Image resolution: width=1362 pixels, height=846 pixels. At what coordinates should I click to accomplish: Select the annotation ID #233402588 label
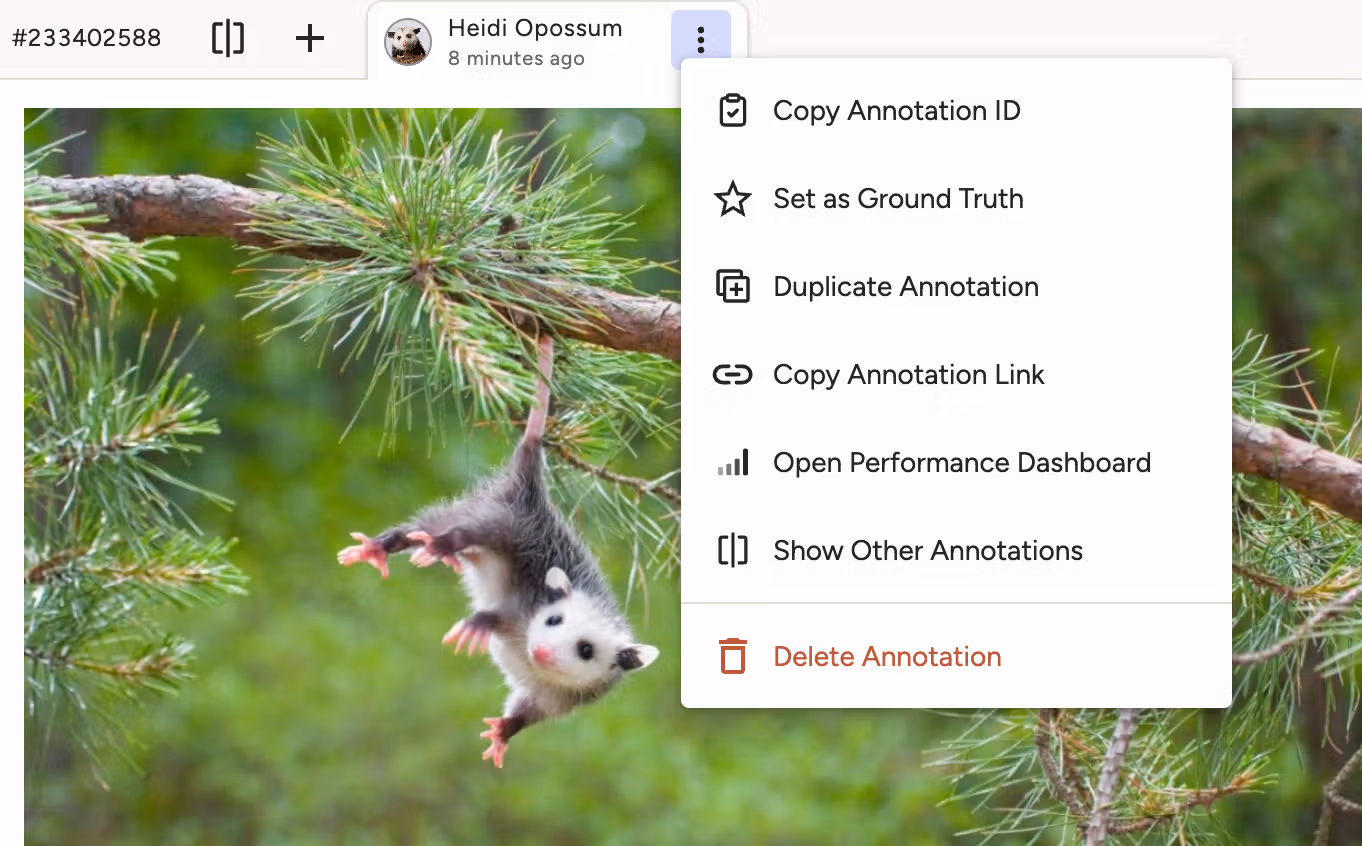85,38
